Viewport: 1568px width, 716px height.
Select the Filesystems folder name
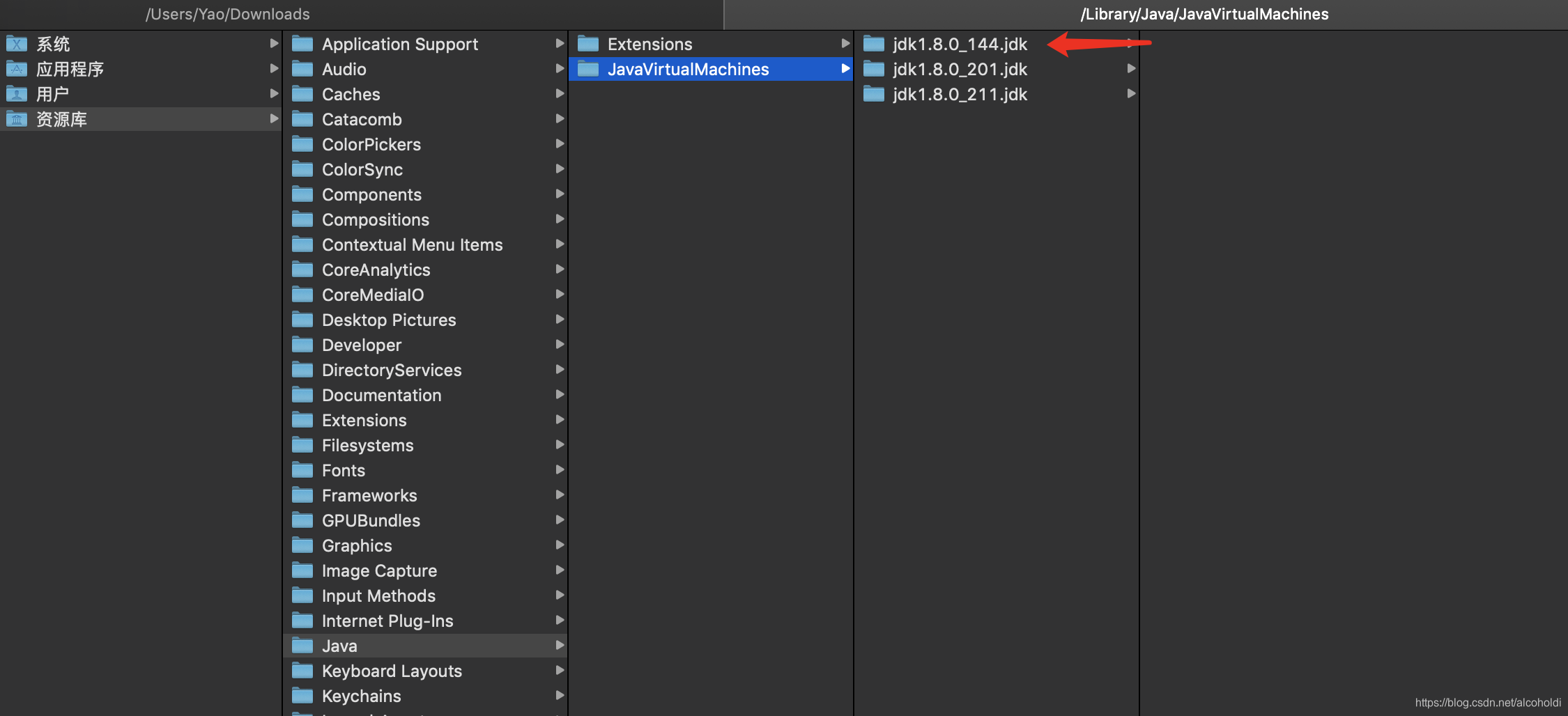coord(368,445)
